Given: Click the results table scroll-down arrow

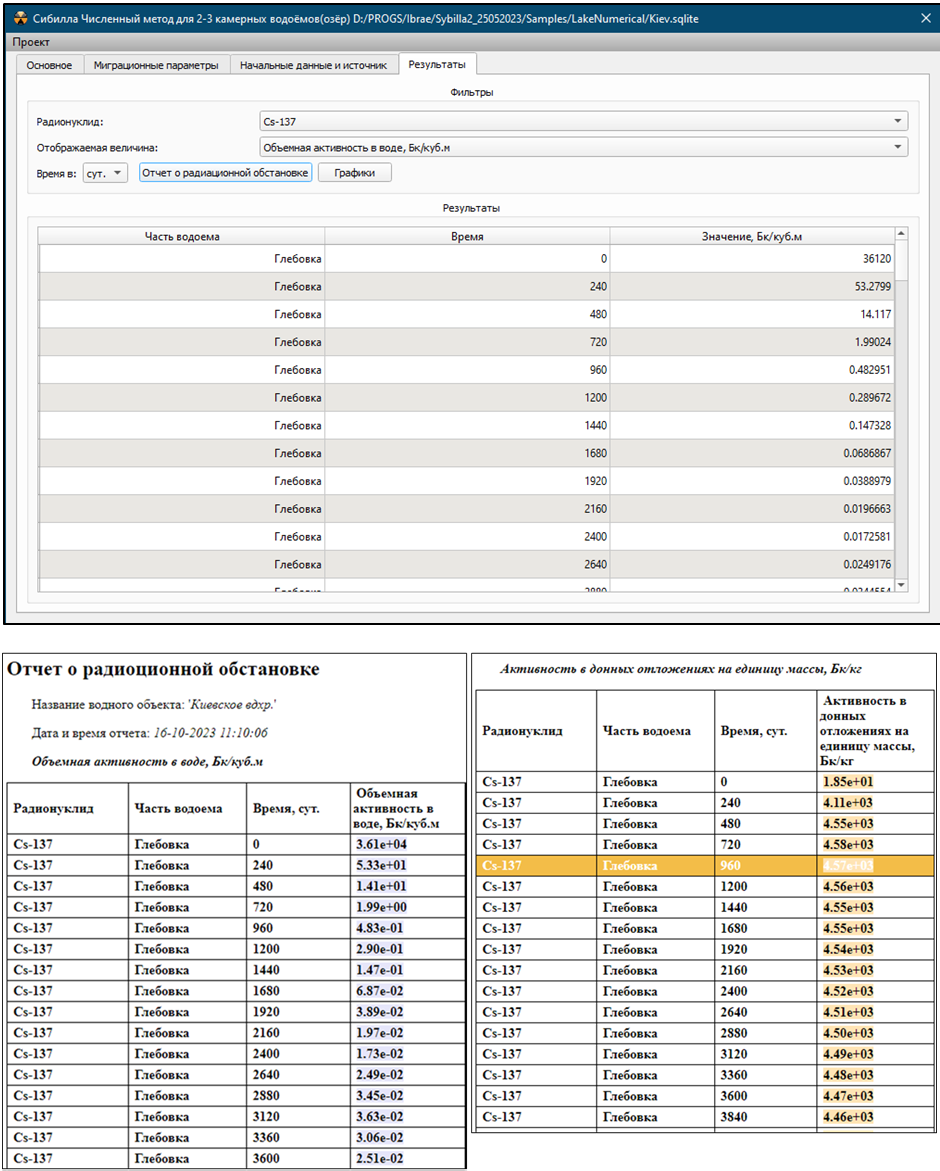Looking at the screenshot, I should (901, 585).
